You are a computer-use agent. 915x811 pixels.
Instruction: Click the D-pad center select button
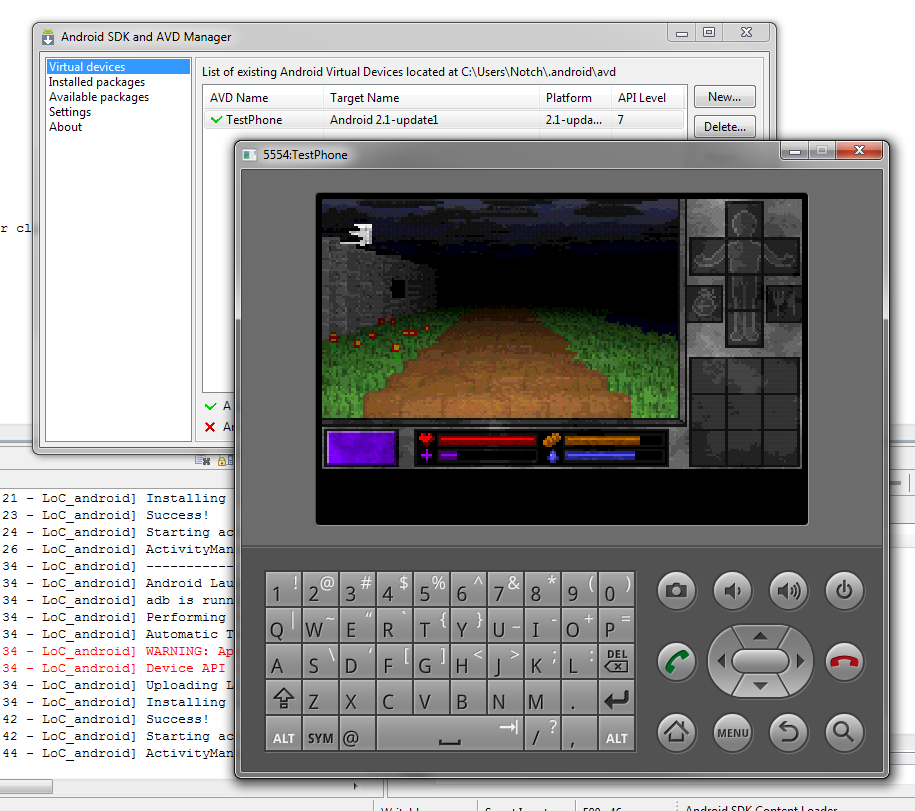tap(760, 661)
